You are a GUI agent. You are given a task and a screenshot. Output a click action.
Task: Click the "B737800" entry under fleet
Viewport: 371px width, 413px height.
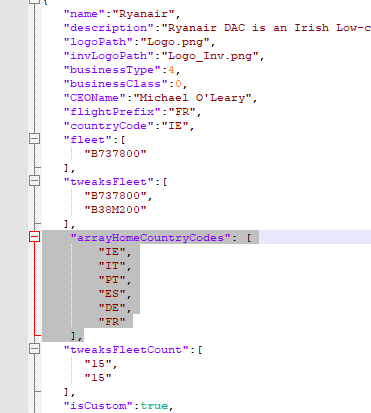click(116, 154)
